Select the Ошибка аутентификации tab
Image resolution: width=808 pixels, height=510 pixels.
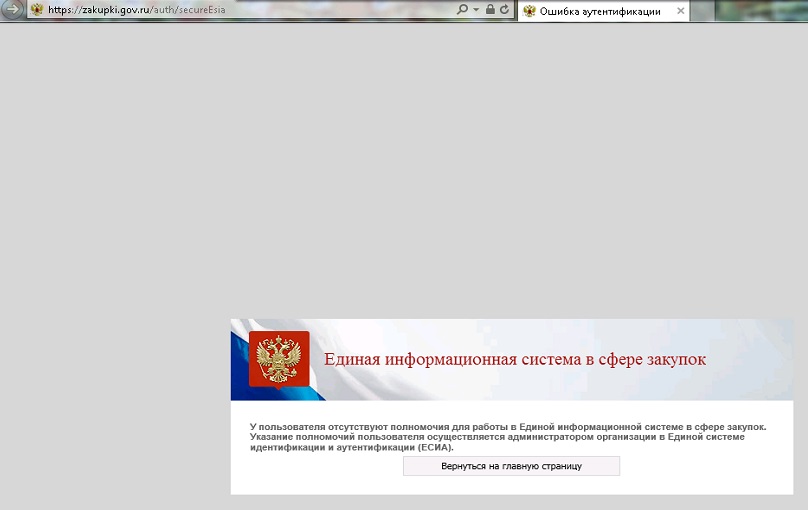(x=600, y=12)
